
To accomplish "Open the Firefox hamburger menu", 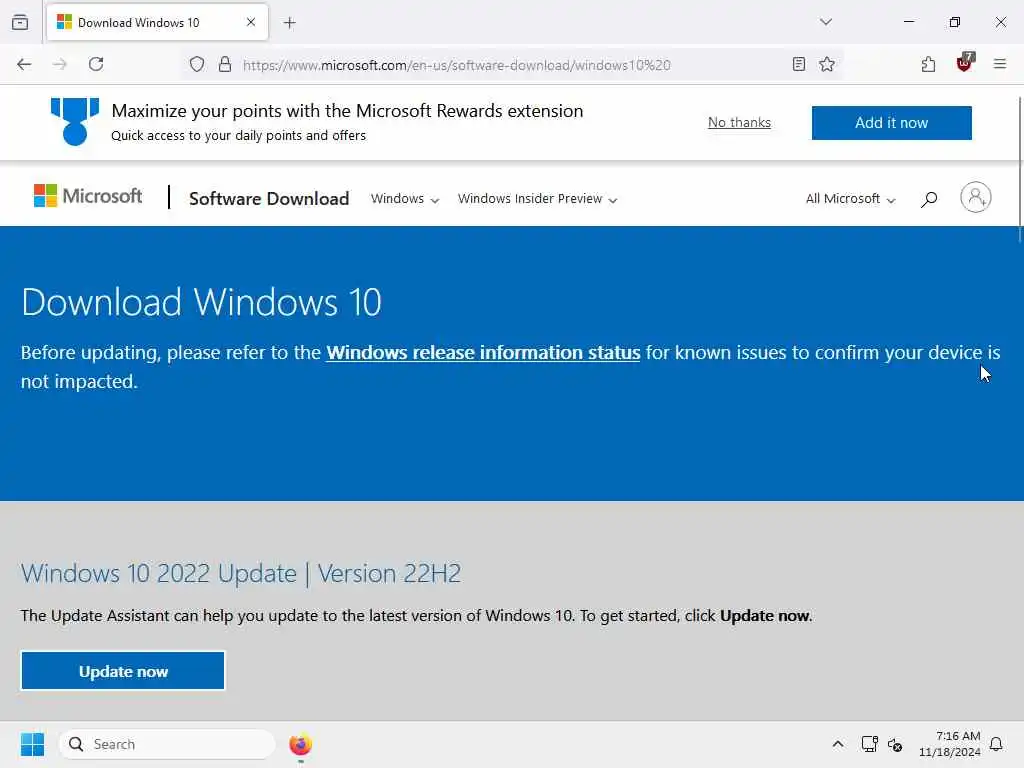I will click(1000, 64).
